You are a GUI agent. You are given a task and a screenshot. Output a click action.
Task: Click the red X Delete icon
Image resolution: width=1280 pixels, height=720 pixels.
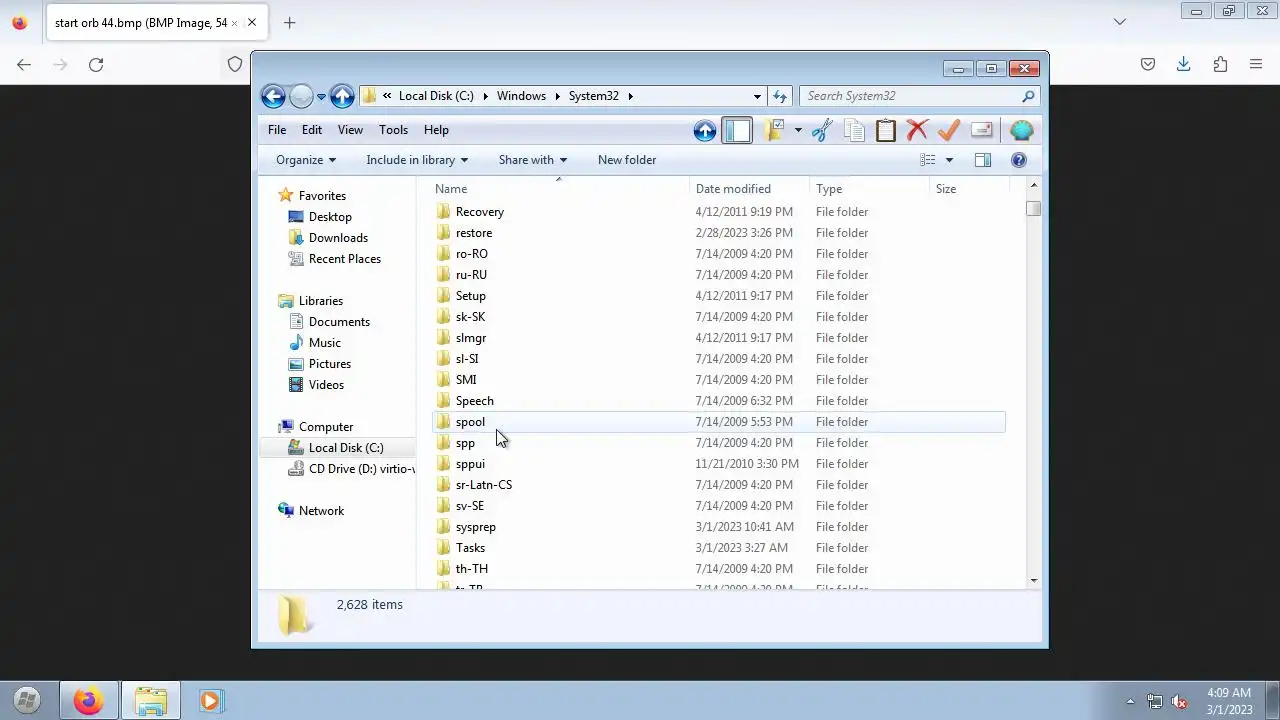917,130
